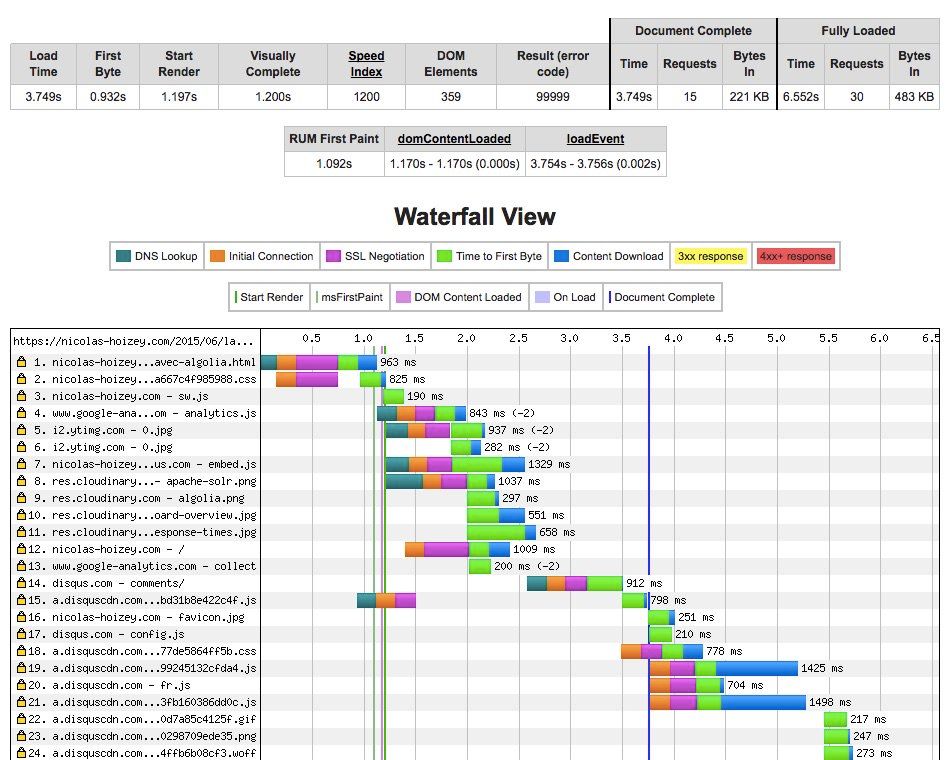Click the lock icon for favicon.ico request
Viewport: 950px width, 760px height.
21,617
